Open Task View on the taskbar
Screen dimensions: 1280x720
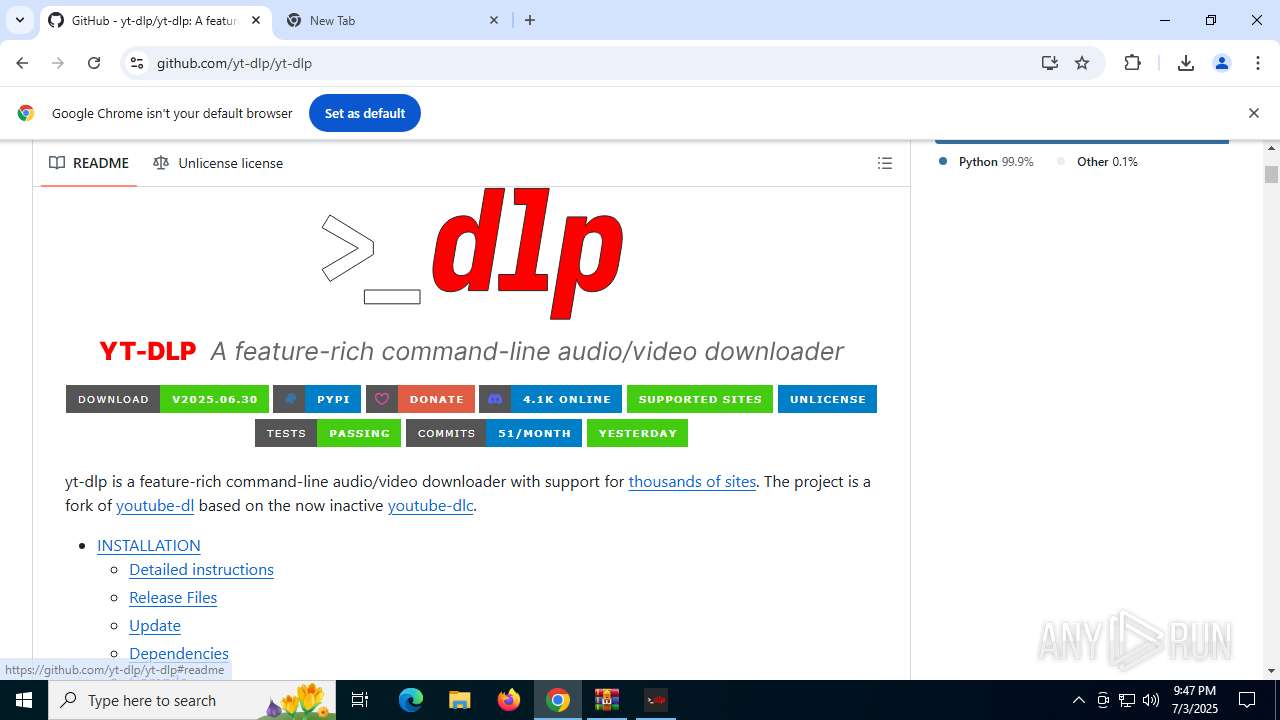click(x=361, y=700)
